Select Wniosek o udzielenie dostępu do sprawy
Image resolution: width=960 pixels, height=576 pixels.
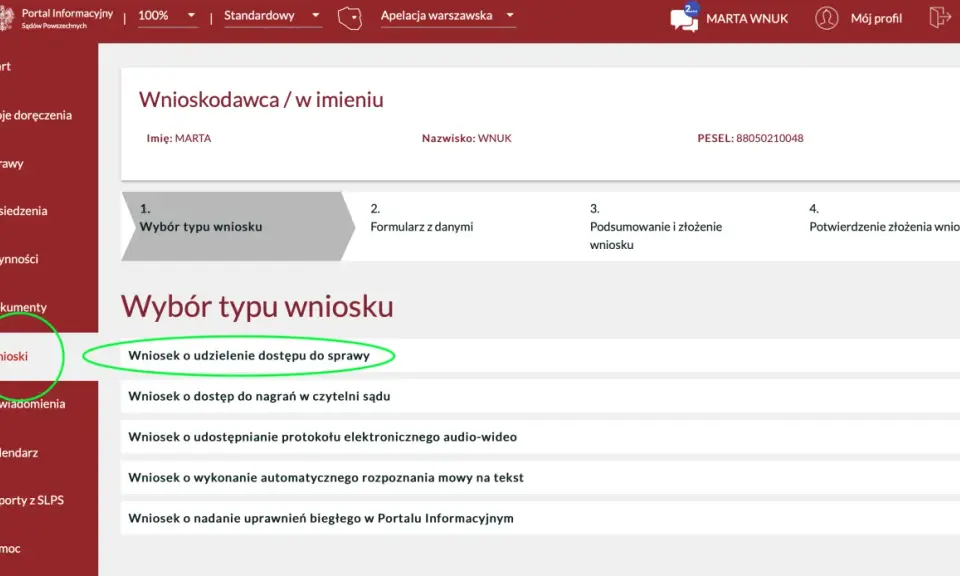click(540, 356)
